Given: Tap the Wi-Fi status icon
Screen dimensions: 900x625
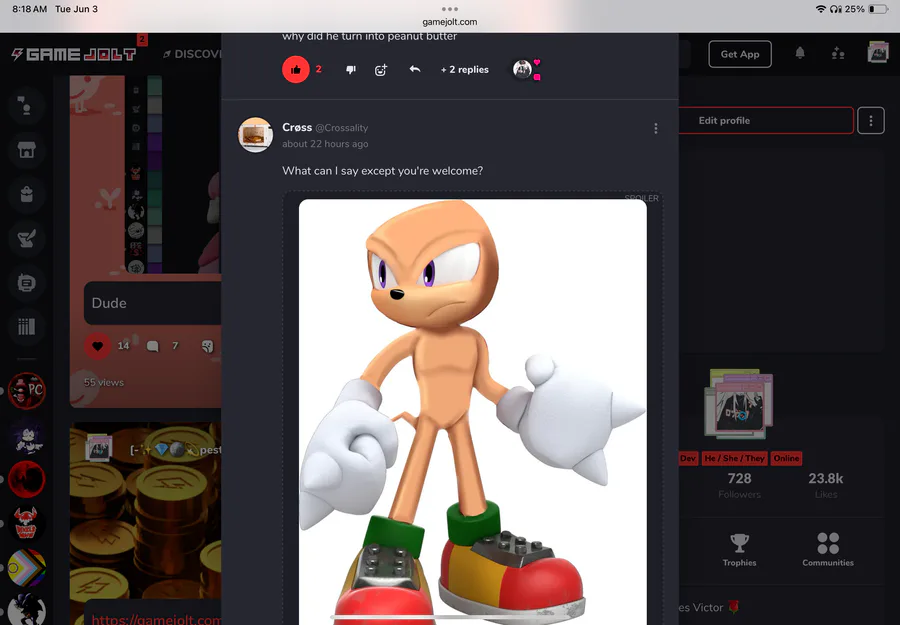Looking at the screenshot, I should [821, 9].
